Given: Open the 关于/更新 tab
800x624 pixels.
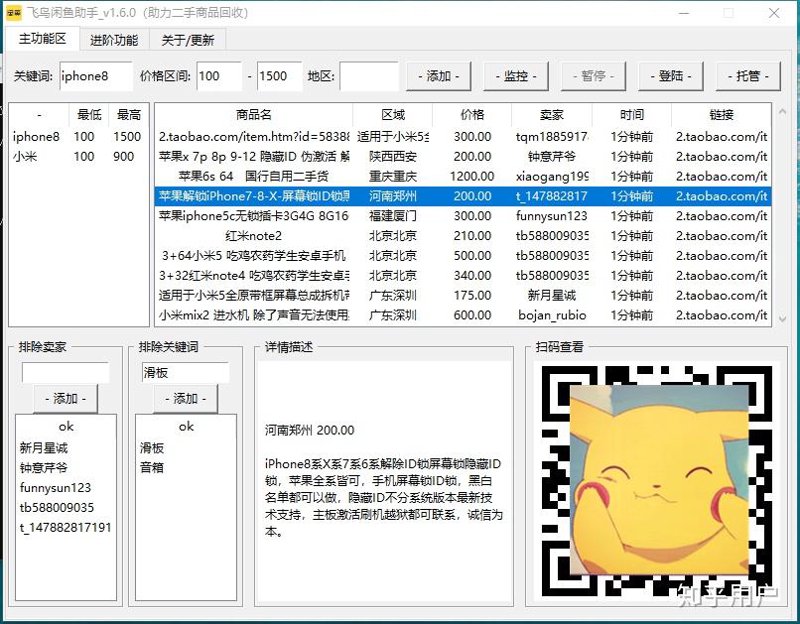Looking at the screenshot, I should [187, 40].
